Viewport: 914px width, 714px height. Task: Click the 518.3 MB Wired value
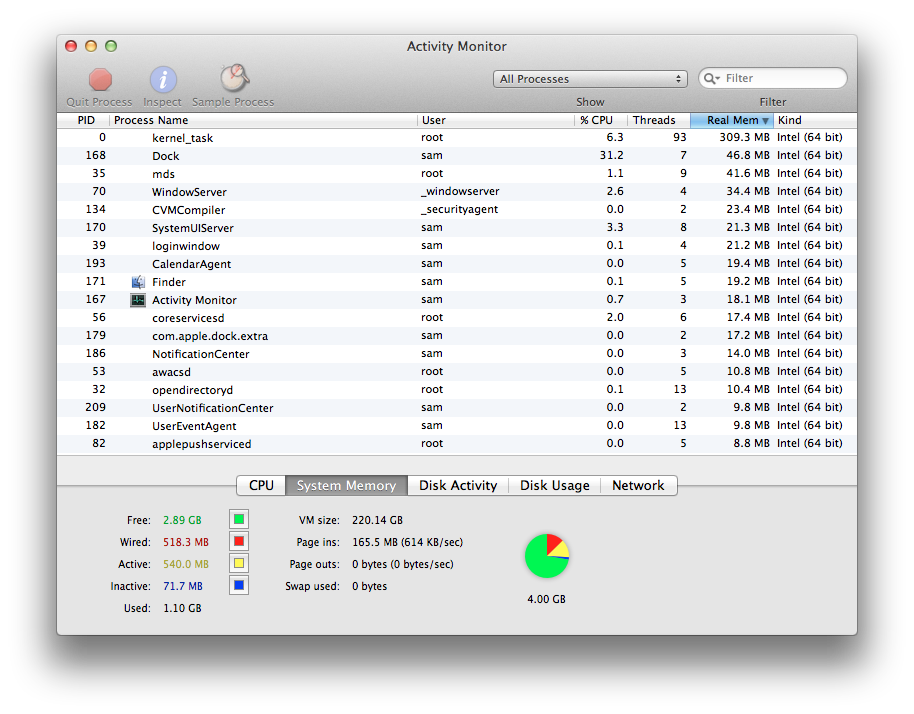(186, 542)
